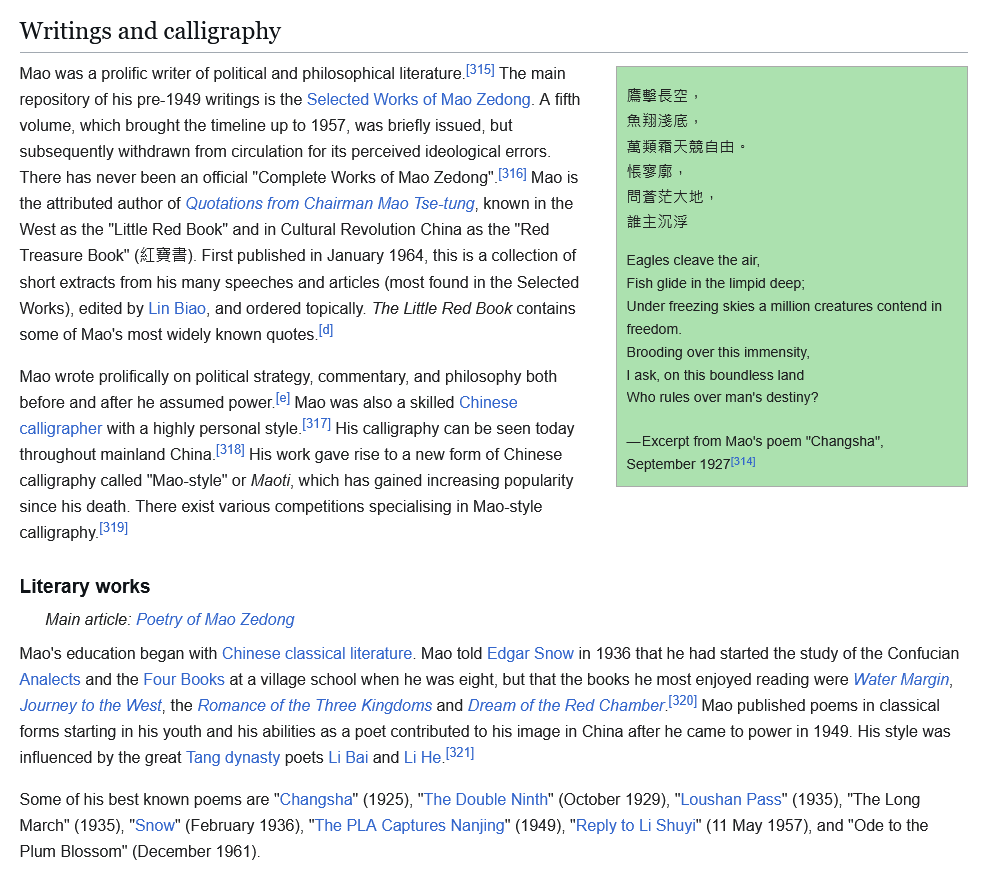This screenshot has height=879, width=989.
Task: Open the Selected Works of Mao Zedong link
Action: coord(419,100)
